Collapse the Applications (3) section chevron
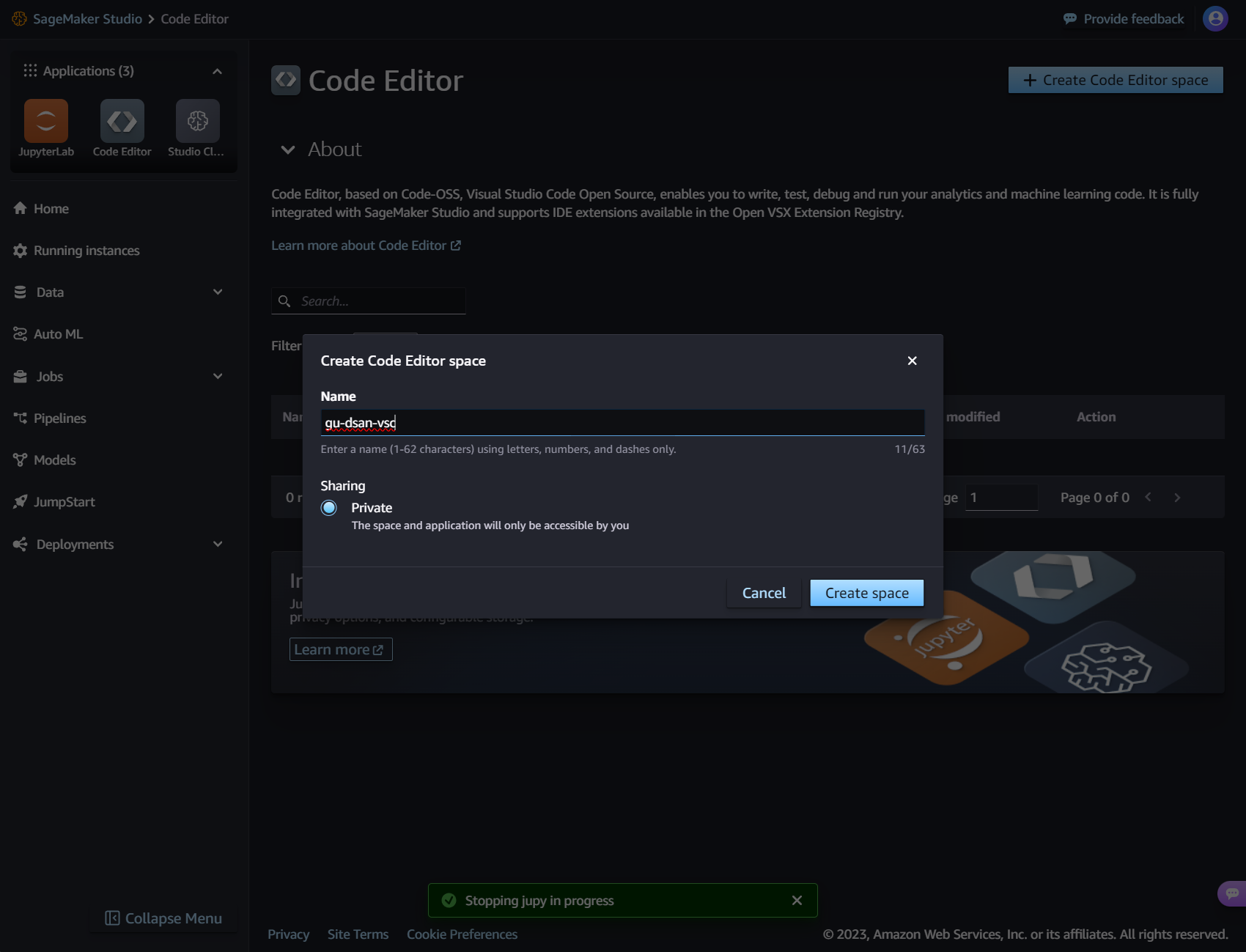Viewport: 1246px width, 952px height. pos(217,71)
